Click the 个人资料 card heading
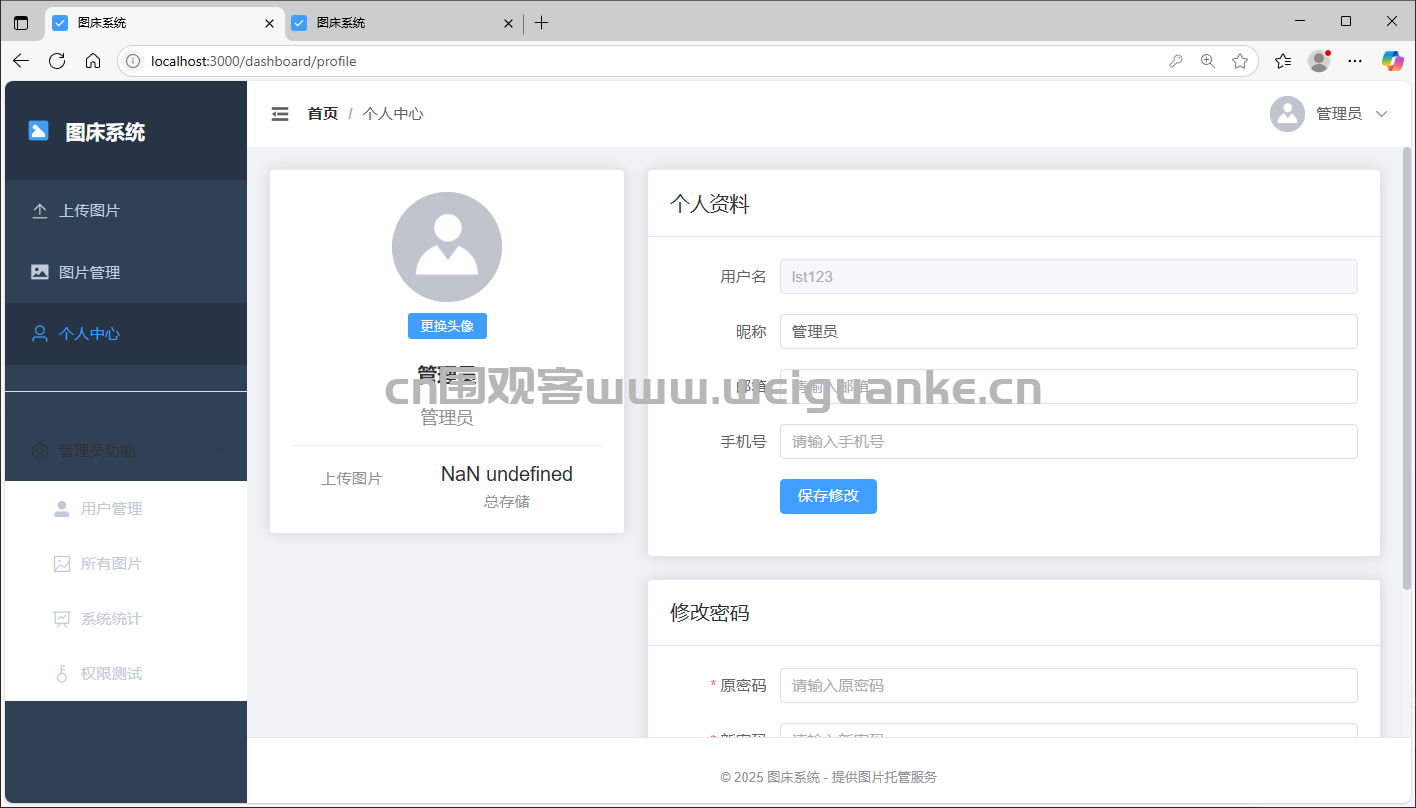This screenshot has height=808, width=1416. point(710,204)
